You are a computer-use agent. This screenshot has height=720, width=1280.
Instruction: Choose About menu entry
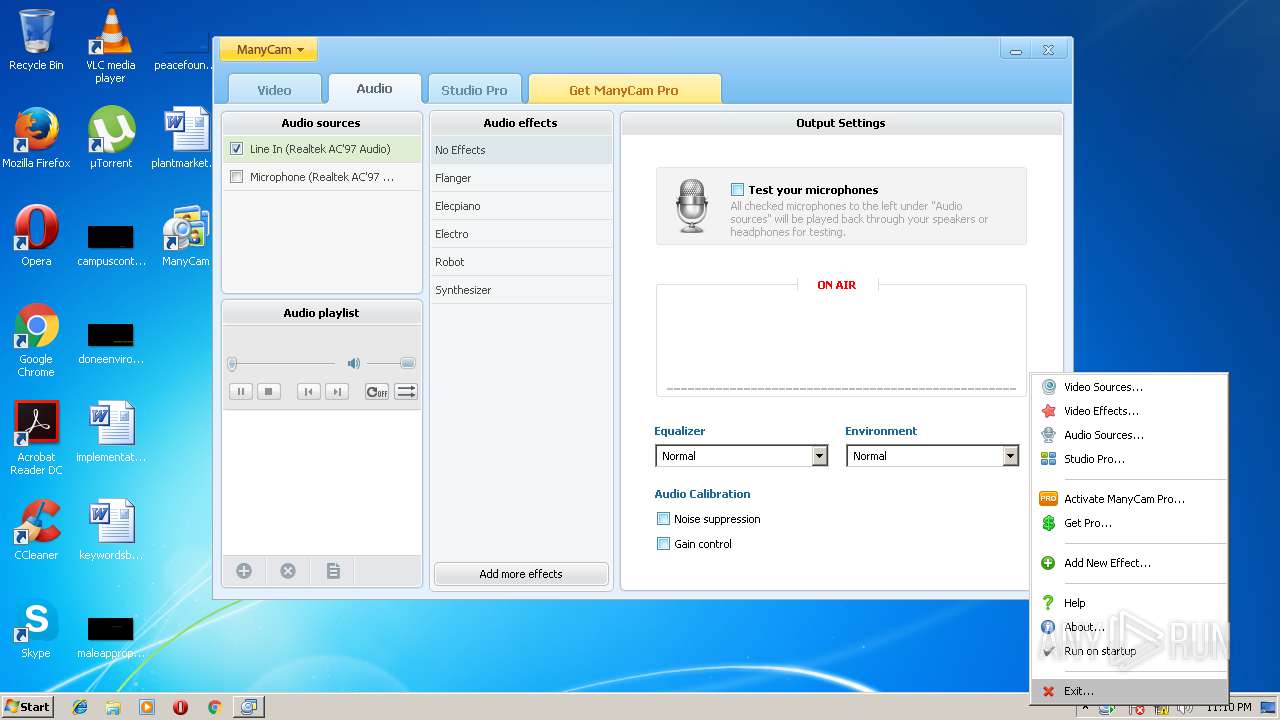pyautogui.click(x=1128, y=627)
